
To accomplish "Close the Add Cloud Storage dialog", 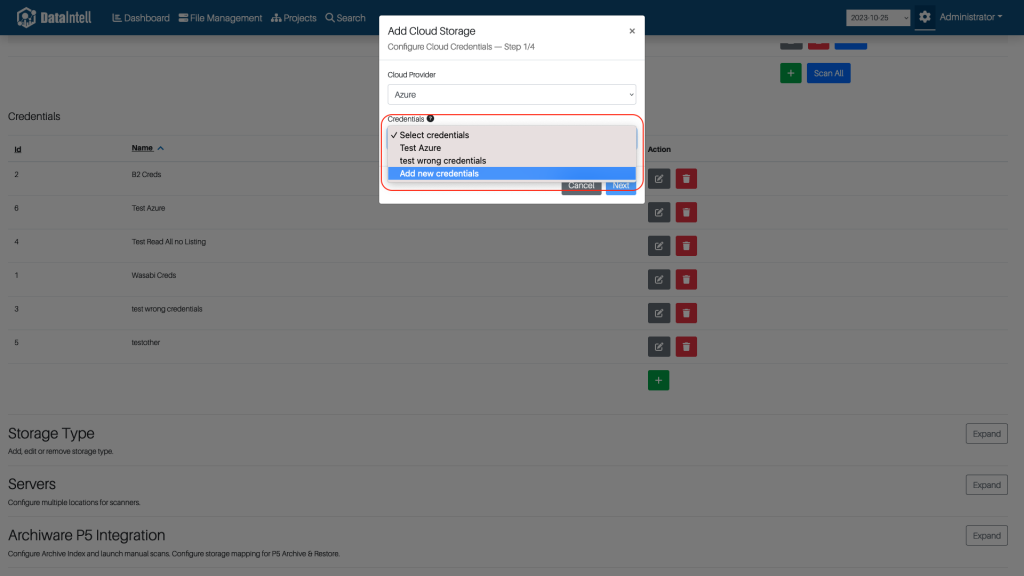I will [x=632, y=31].
